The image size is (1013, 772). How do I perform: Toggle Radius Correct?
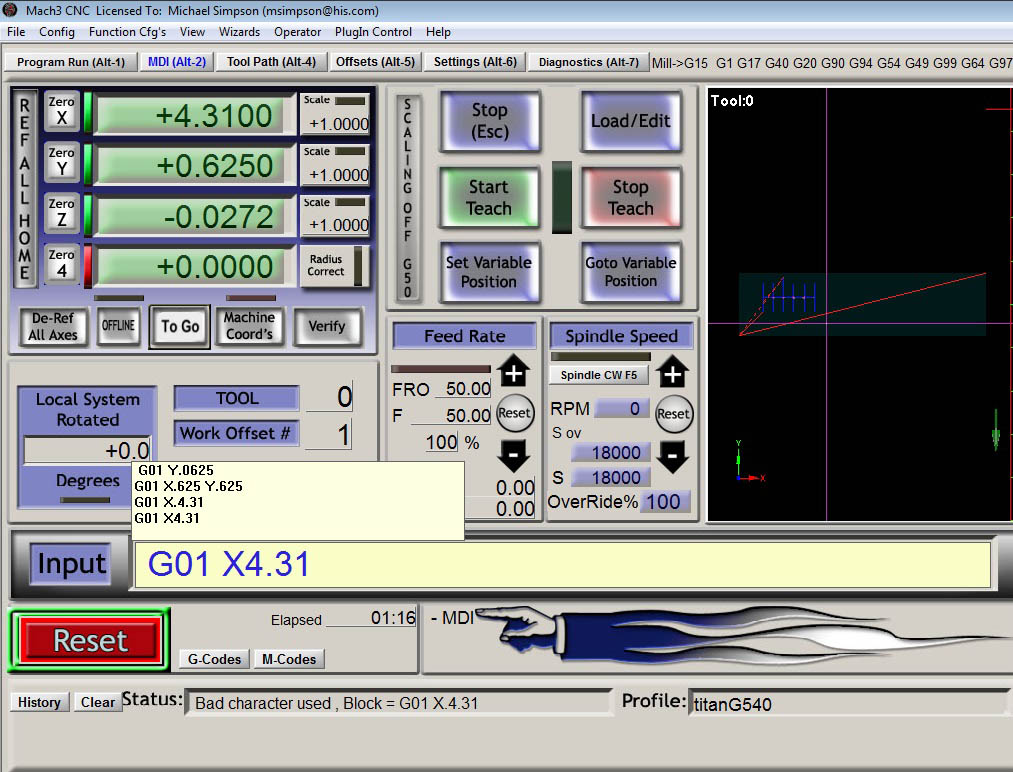334,266
